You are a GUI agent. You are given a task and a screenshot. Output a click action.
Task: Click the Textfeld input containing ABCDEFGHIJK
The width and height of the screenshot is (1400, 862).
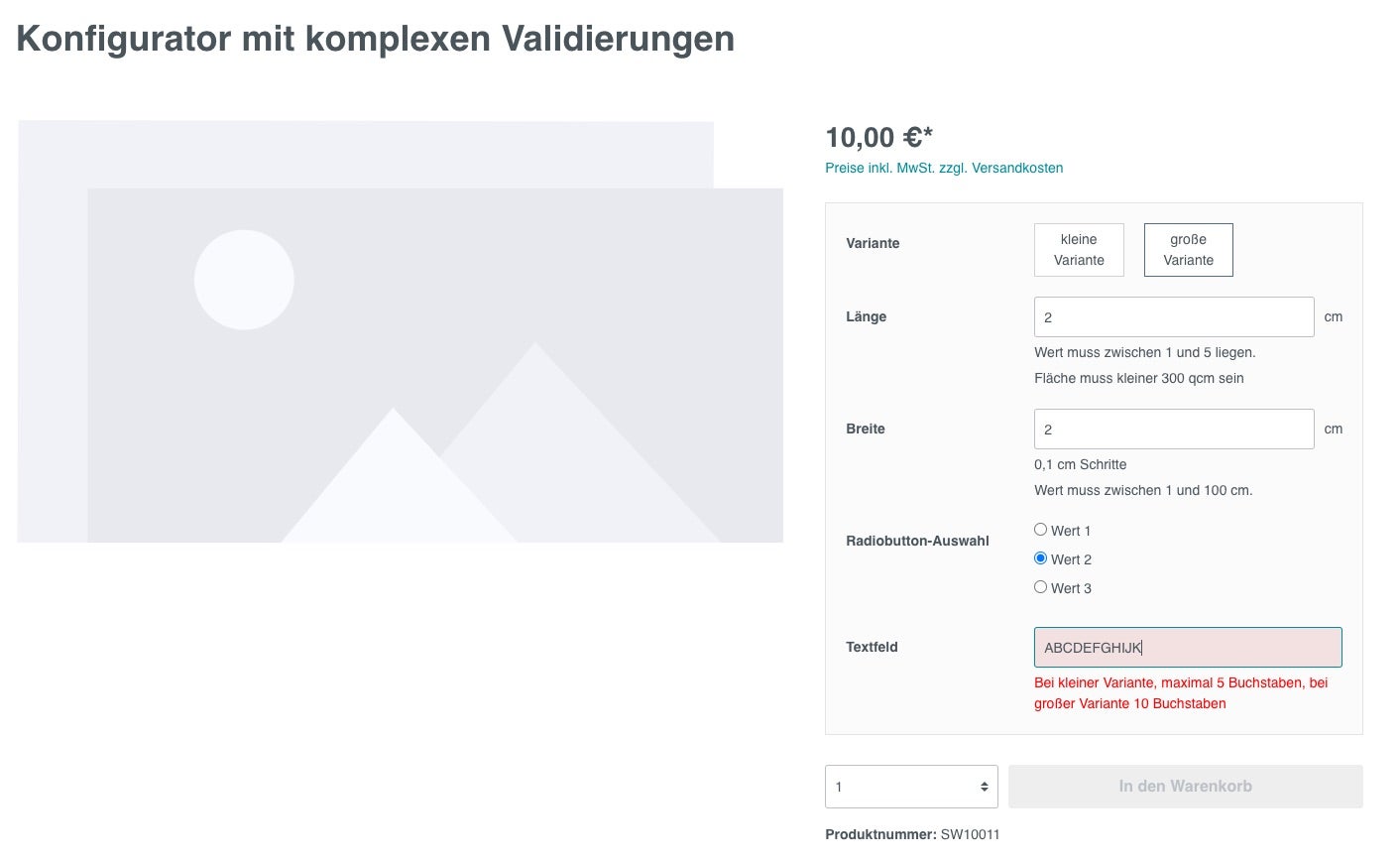tap(1188, 648)
